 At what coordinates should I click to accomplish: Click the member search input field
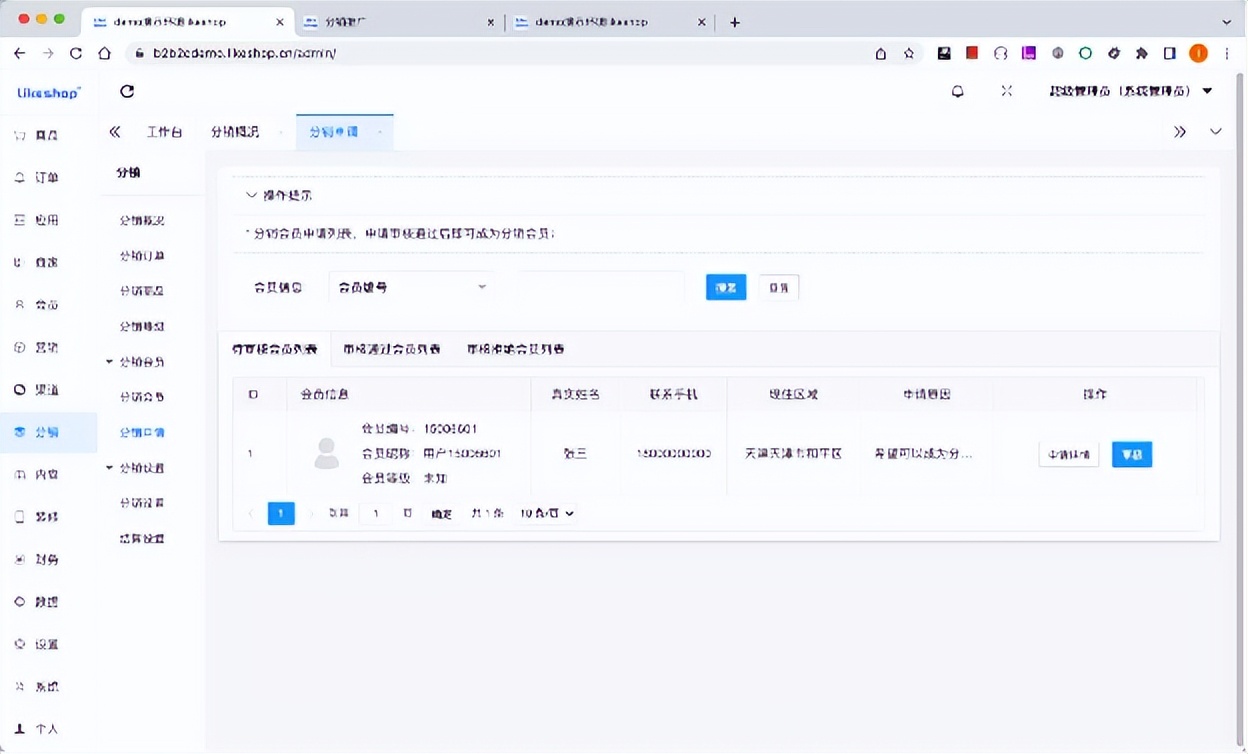pos(601,287)
